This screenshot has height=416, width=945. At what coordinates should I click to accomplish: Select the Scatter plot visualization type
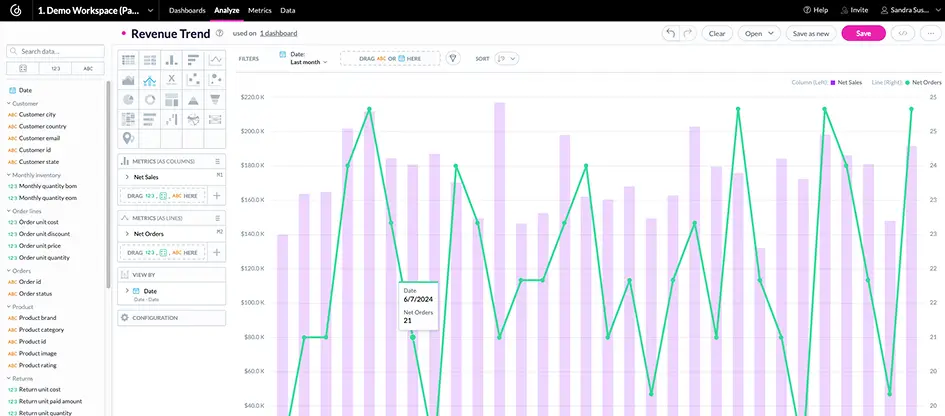coord(193,80)
